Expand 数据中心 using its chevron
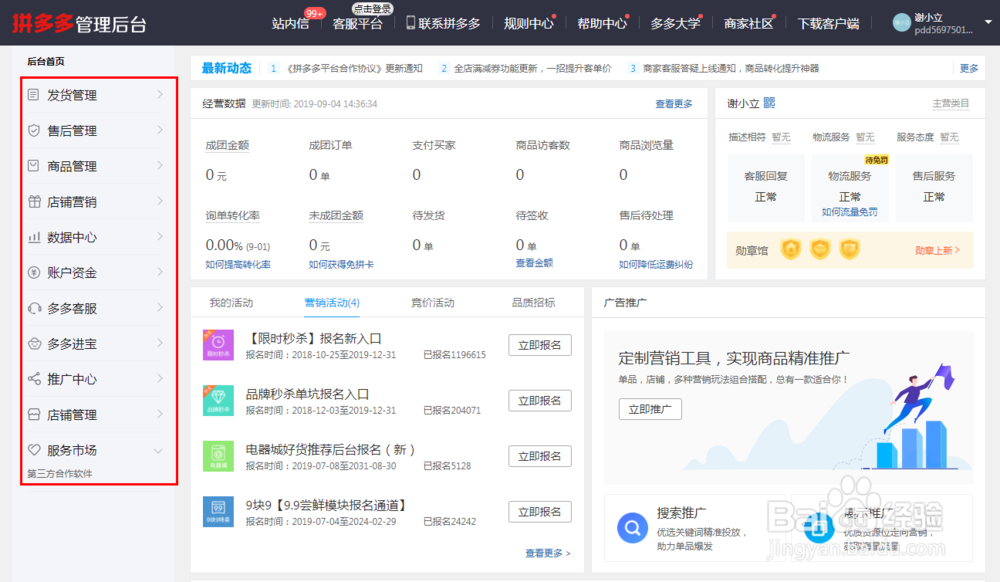Viewport: 1000px width, 582px height. point(159,236)
